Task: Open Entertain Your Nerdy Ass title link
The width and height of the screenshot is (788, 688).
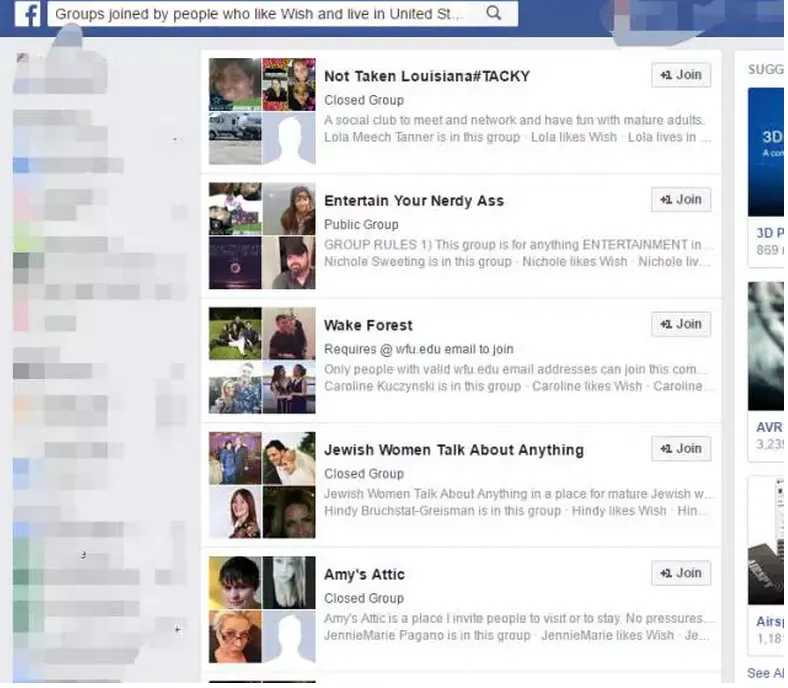Action: 414,201
